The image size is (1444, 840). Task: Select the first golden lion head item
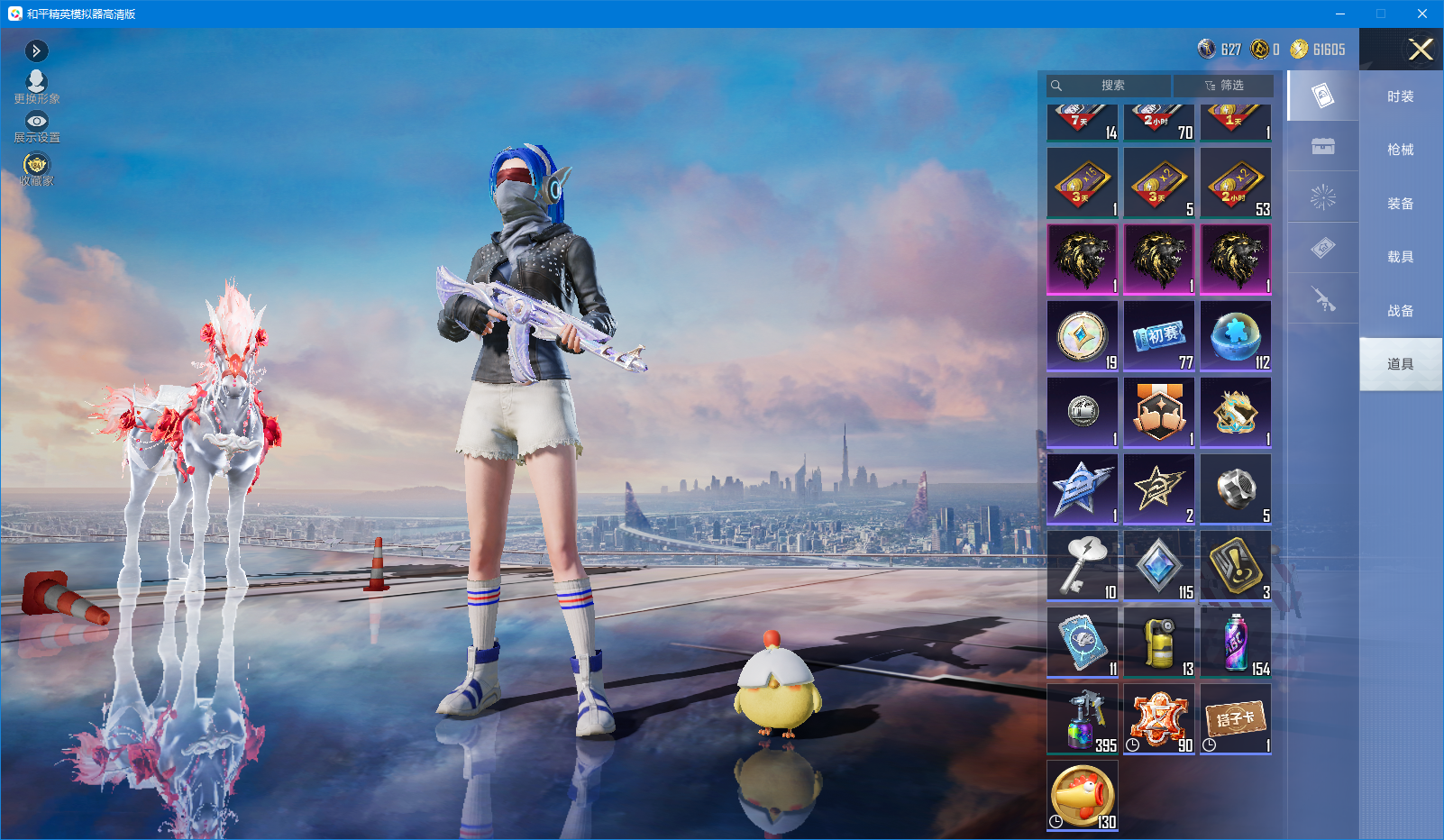coord(1083,260)
